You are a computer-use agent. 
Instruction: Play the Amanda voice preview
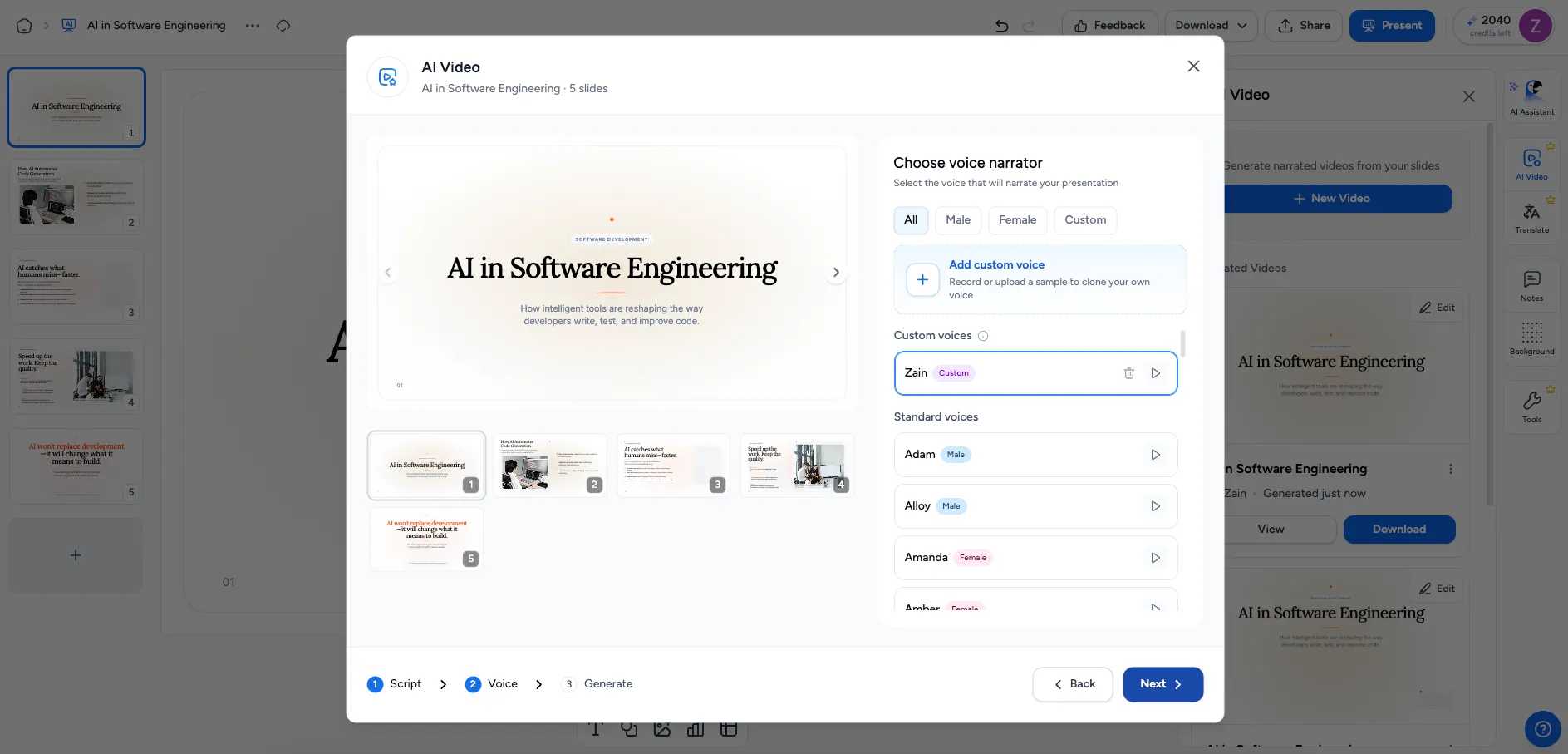[1155, 558]
